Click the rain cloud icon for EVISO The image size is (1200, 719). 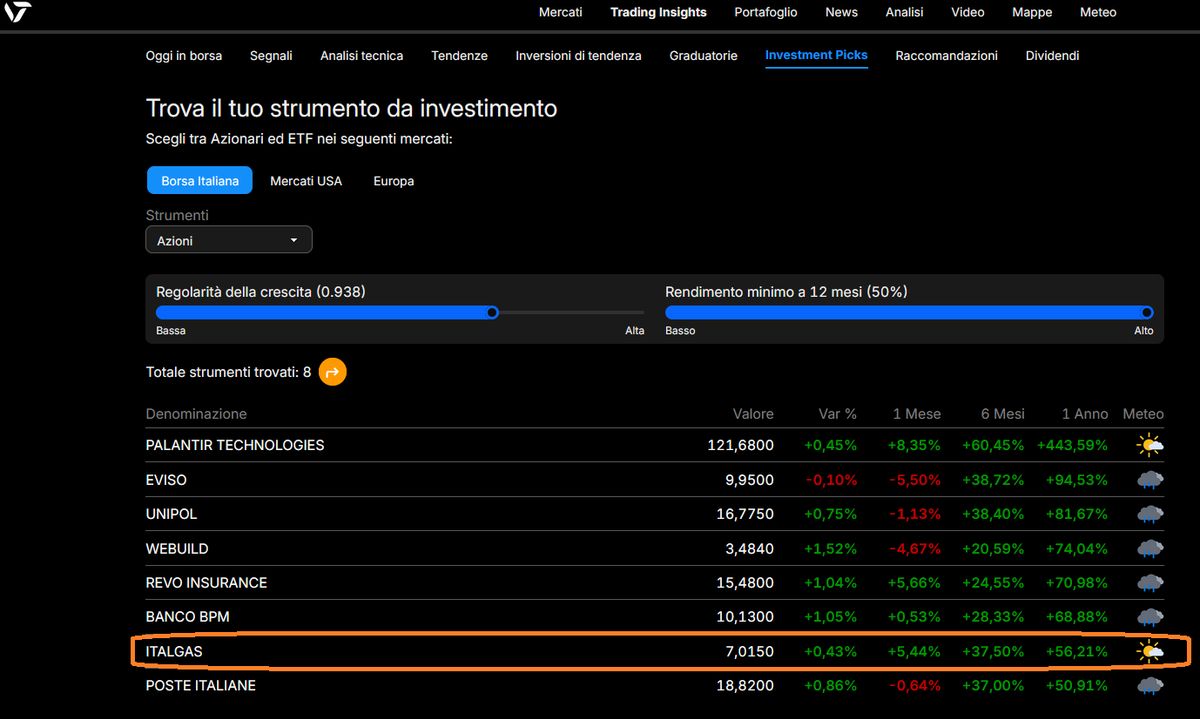(x=1150, y=480)
